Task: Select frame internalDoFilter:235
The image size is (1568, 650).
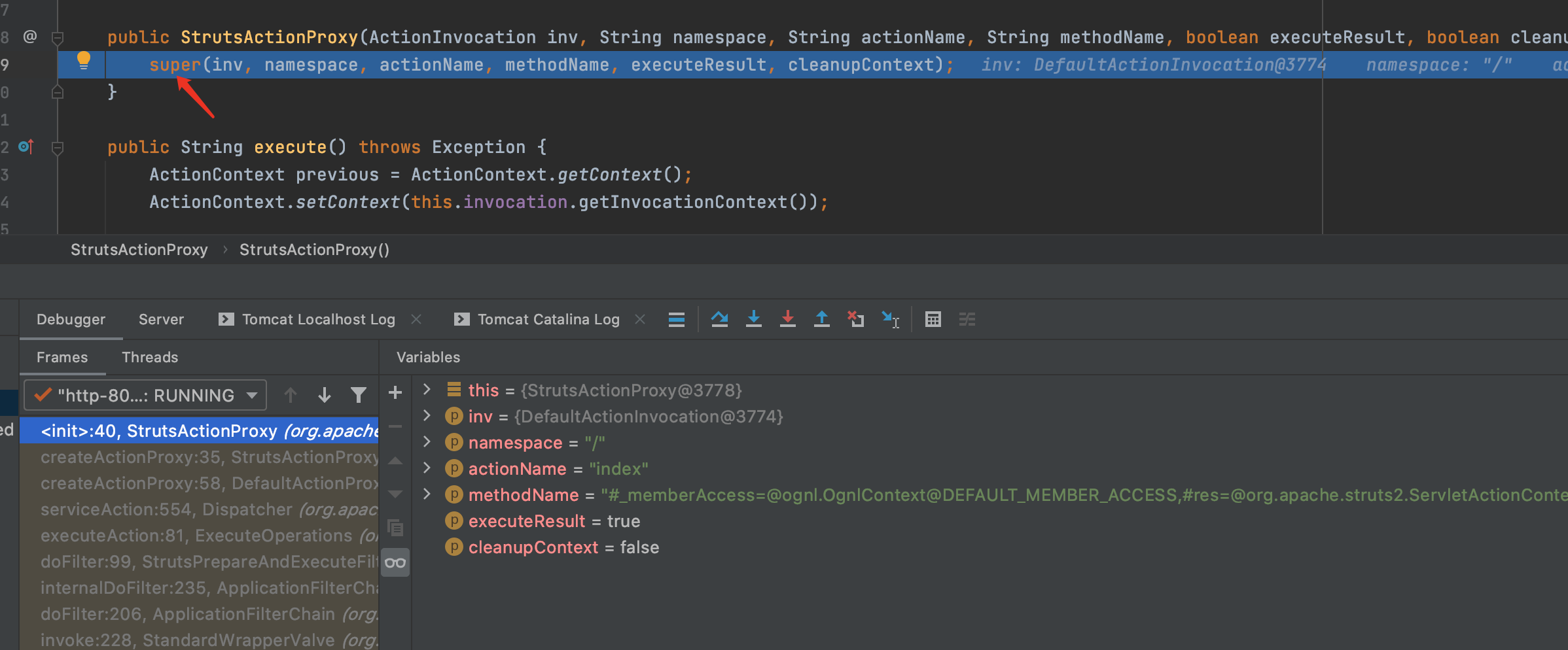Action: 199,588
